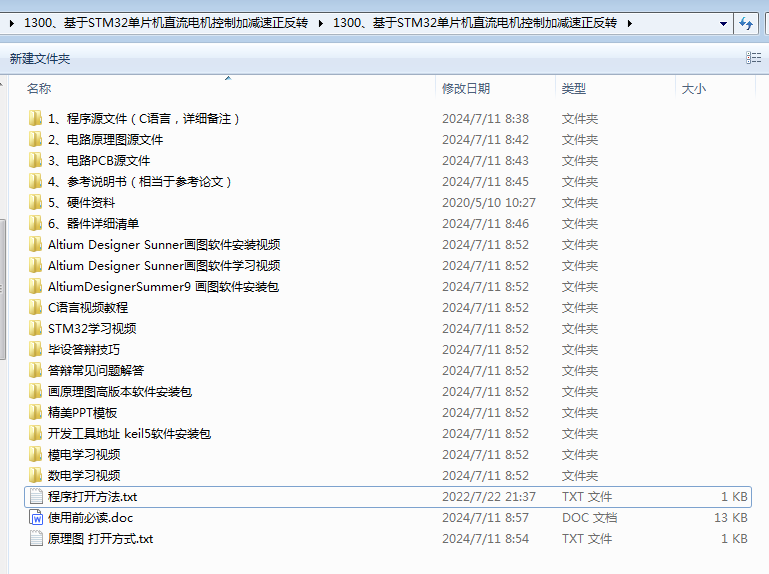The width and height of the screenshot is (769, 574).
Task: Select the 6、器件详细清单 folder name
Action: [94, 224]
